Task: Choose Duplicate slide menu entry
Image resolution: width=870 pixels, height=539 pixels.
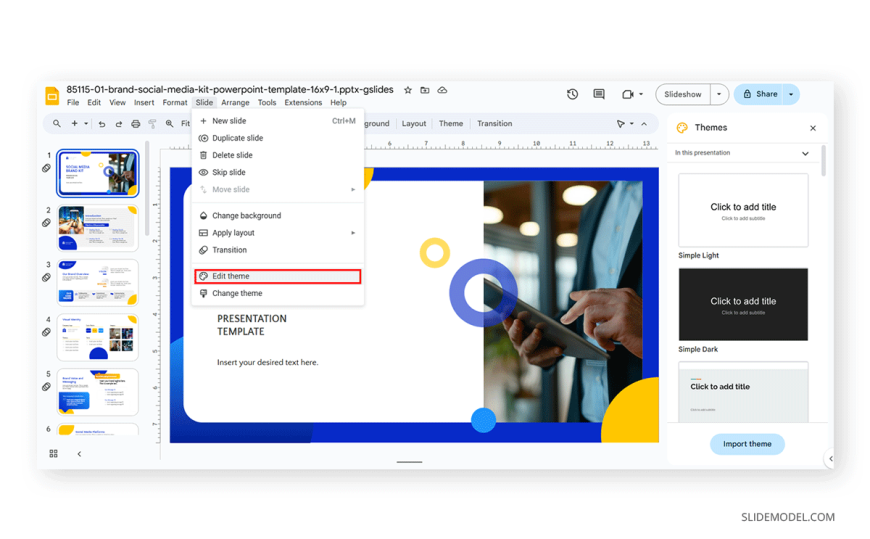Action: click(x=278, y=138)
